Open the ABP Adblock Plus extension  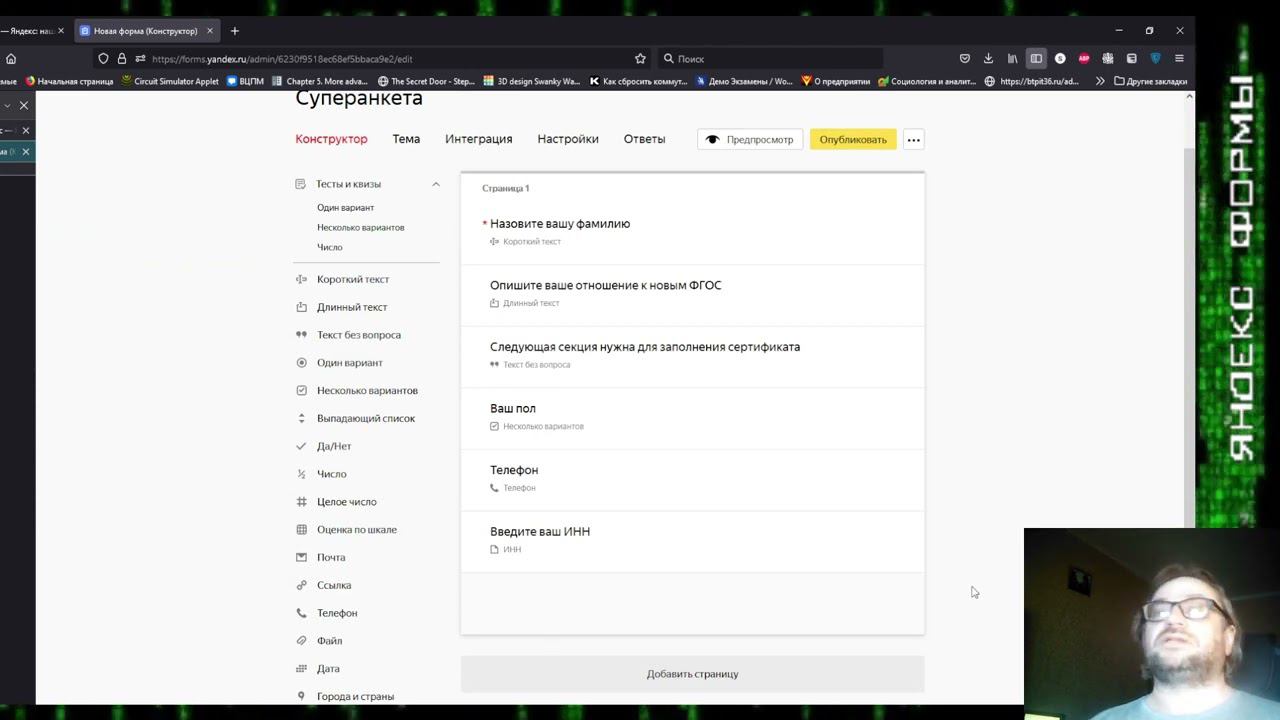point(1084,59)
